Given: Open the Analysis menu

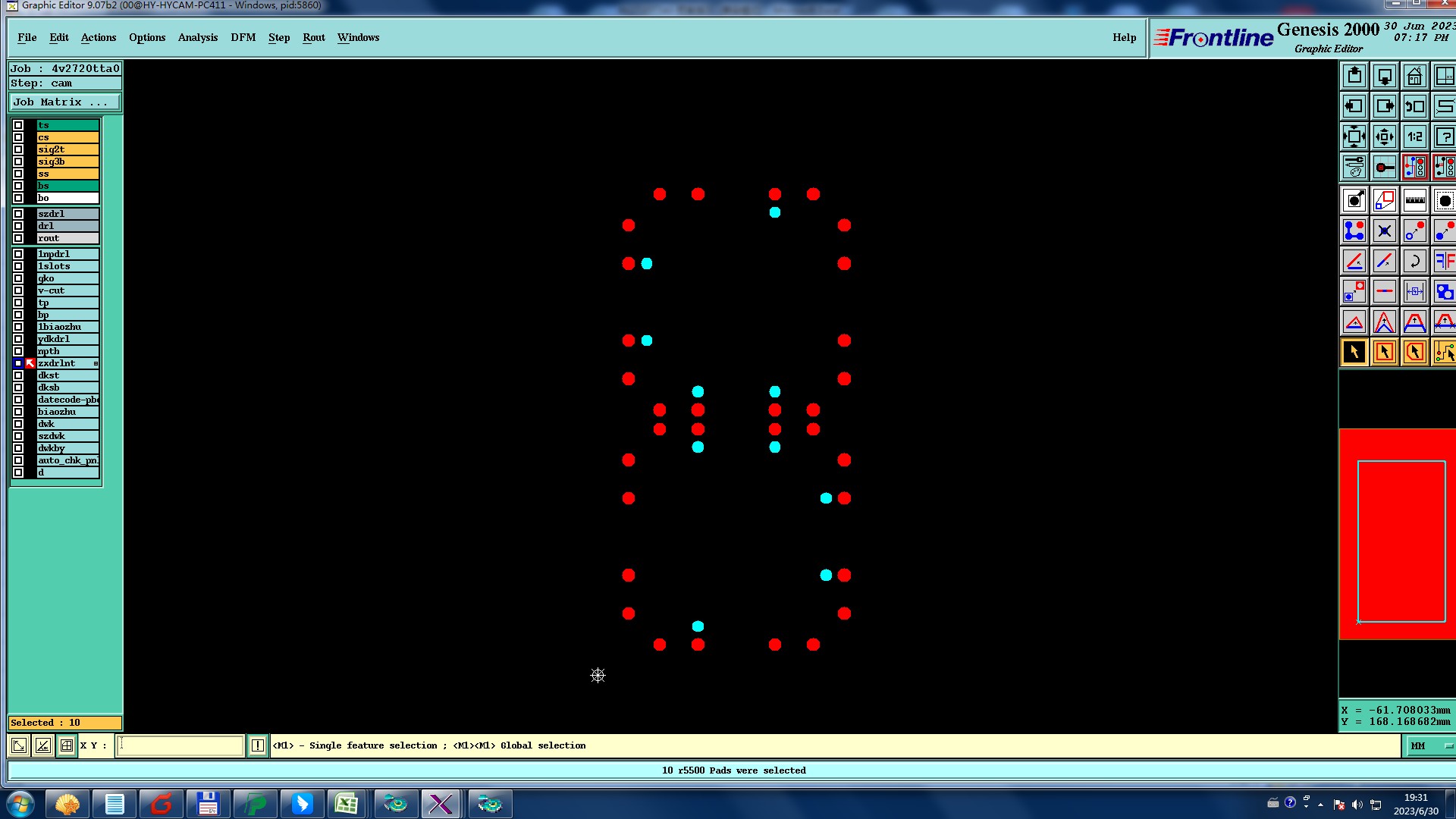Looking at the screenshot, I should [x=197, y=37].
